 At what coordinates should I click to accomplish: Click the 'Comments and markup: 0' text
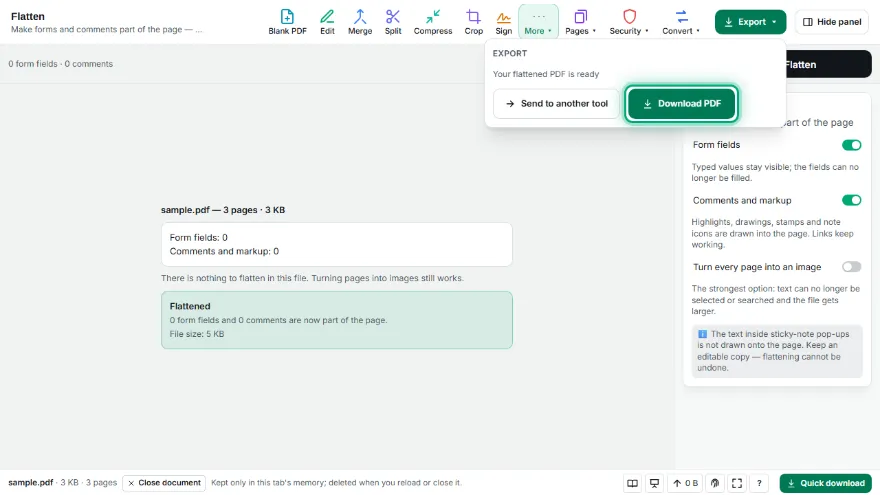pos(224,251)
